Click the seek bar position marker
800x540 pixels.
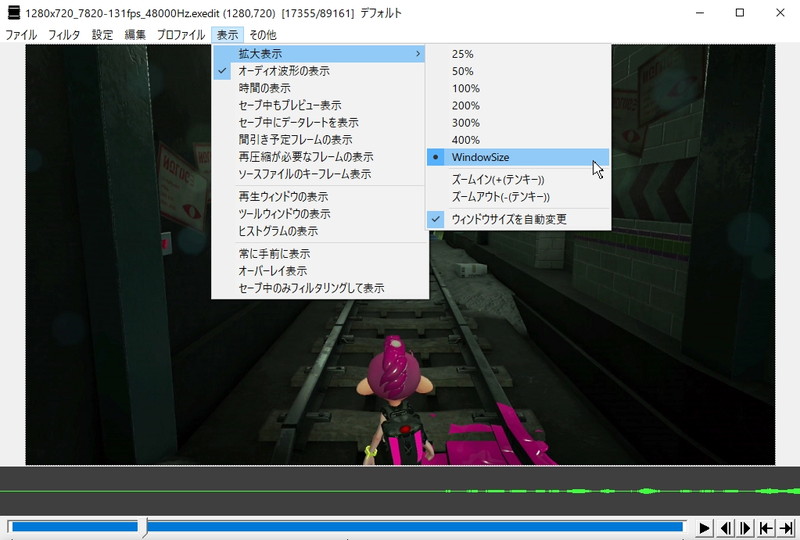pyautogui.click(x=144, y=527)
